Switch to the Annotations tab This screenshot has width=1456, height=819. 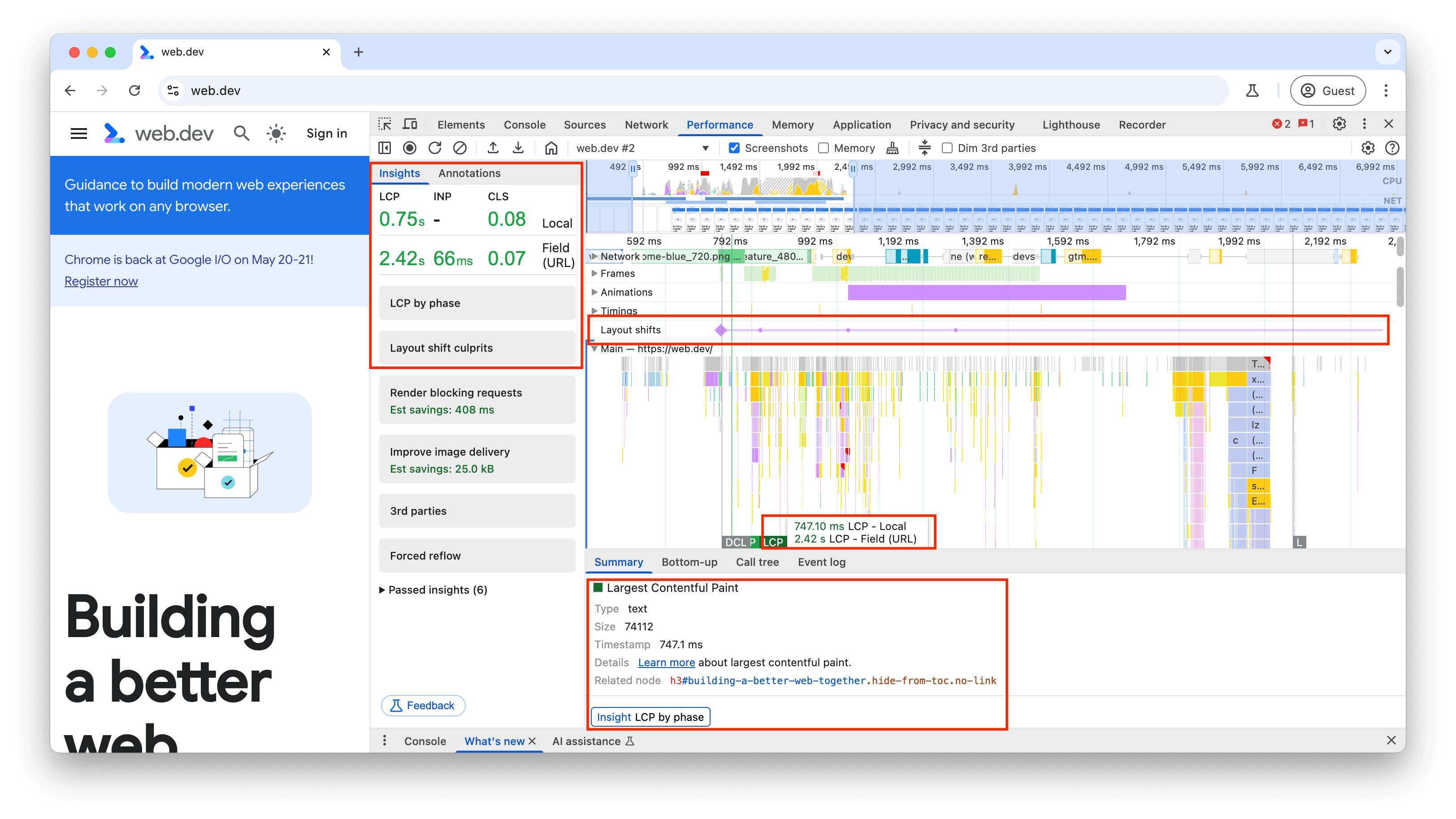[x=470, y=173]
